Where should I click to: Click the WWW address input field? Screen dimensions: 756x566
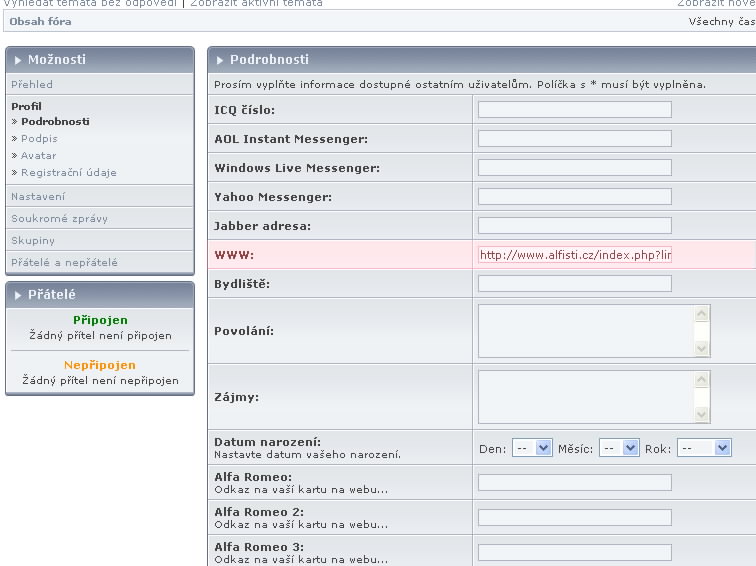coord(574,255)
